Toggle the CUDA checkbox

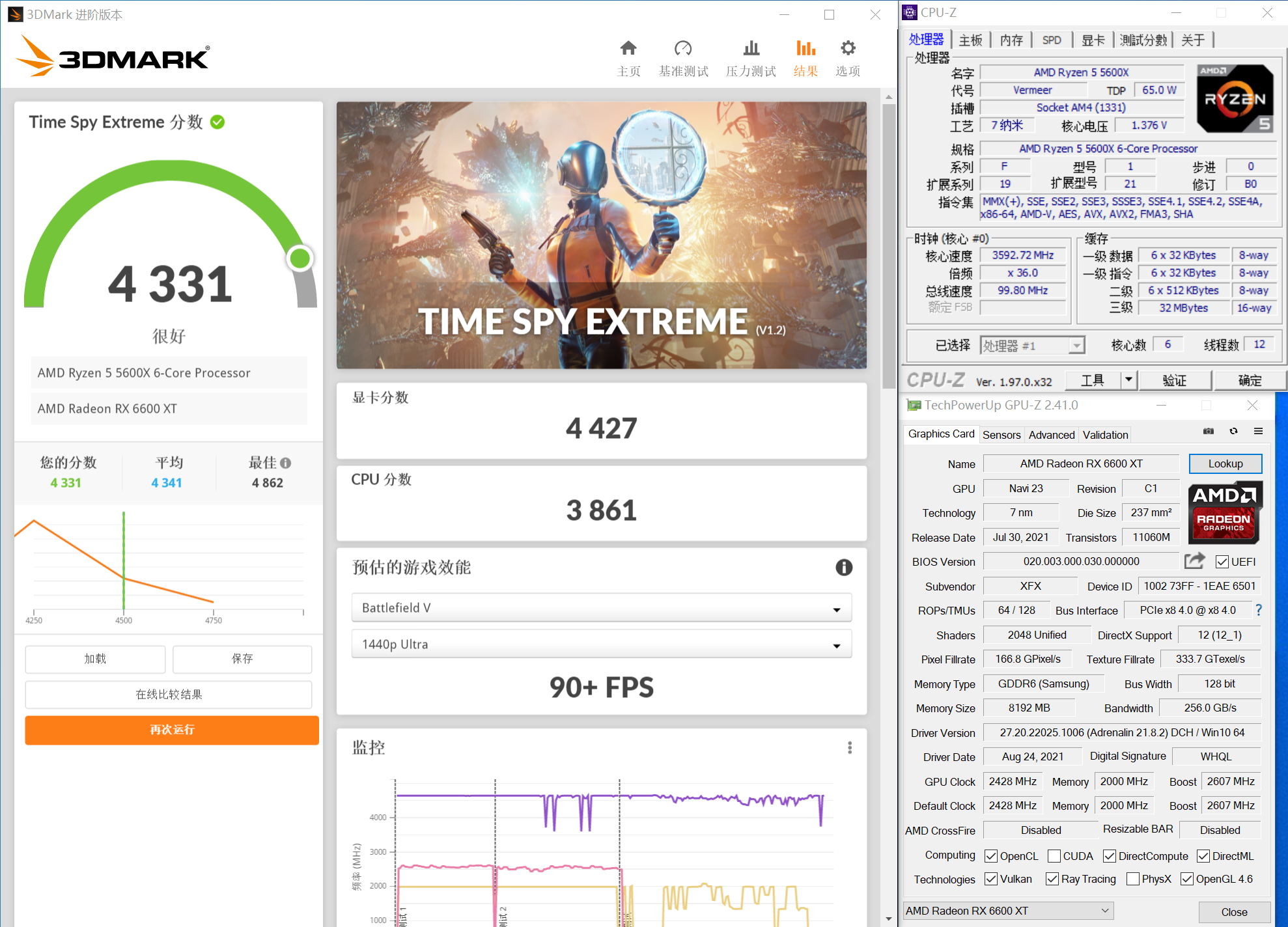pos(1054,856)
